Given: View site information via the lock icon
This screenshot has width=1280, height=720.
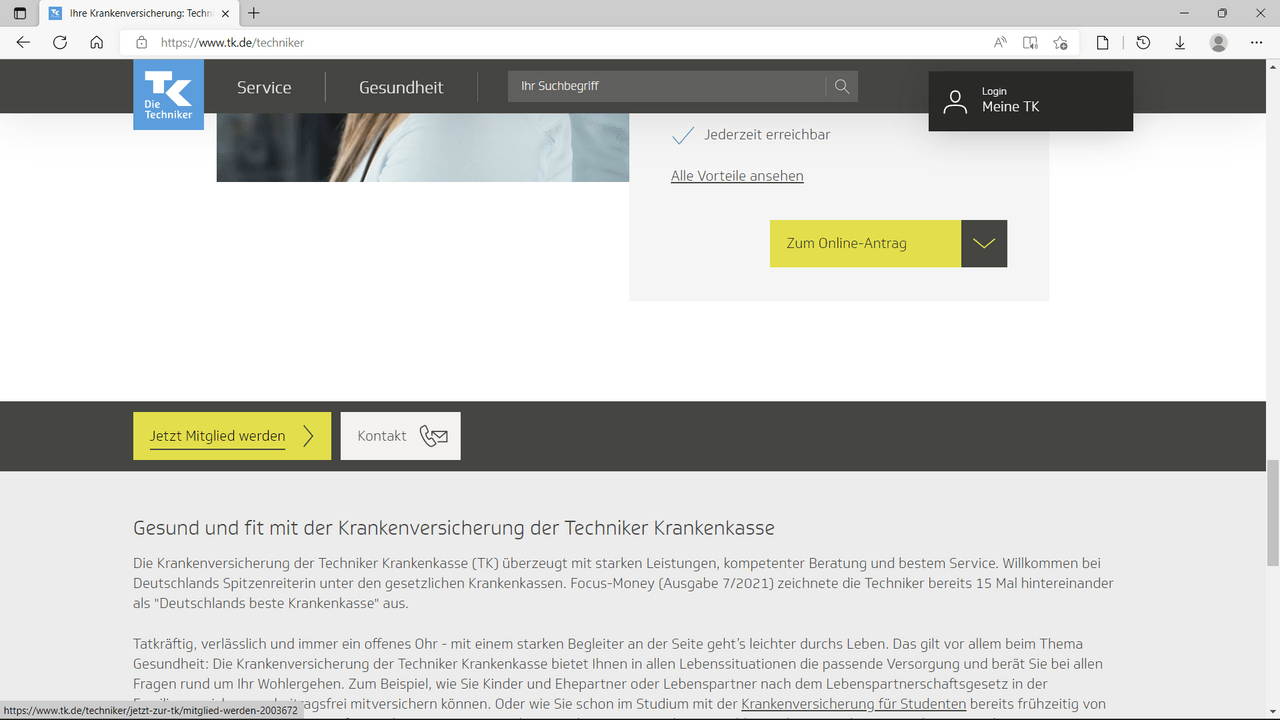Looking at the screenshot, I should tap(141, 43).
